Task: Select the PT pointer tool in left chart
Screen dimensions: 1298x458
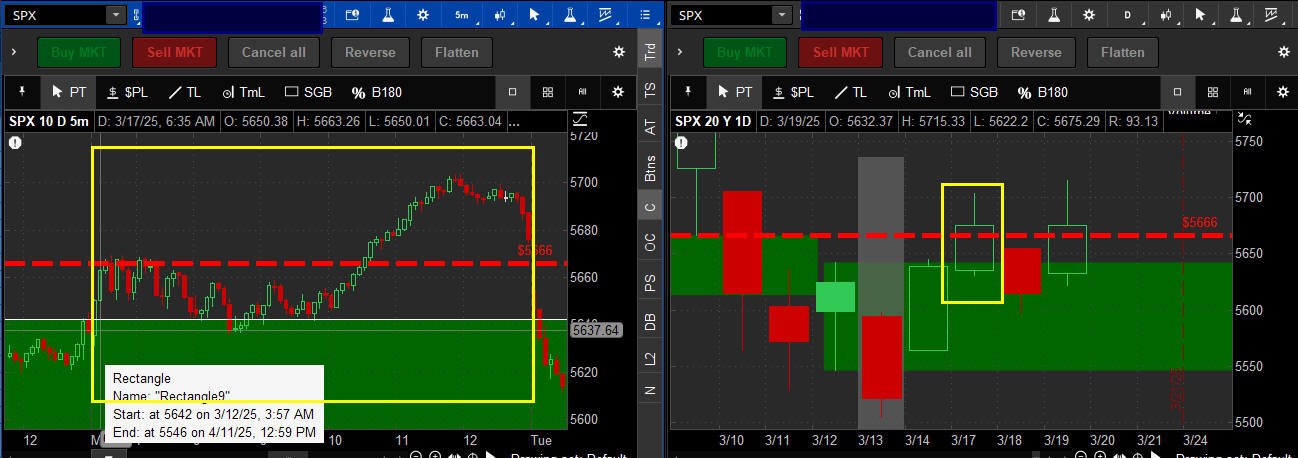Action: (x=67, y=92)
